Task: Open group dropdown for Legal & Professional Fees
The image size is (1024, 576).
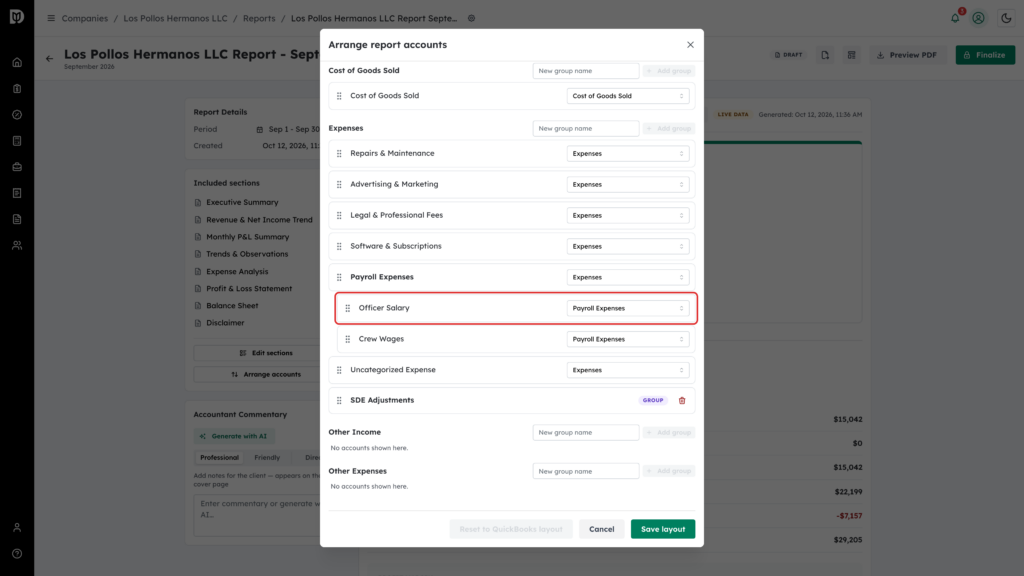Action: [628, 216]
